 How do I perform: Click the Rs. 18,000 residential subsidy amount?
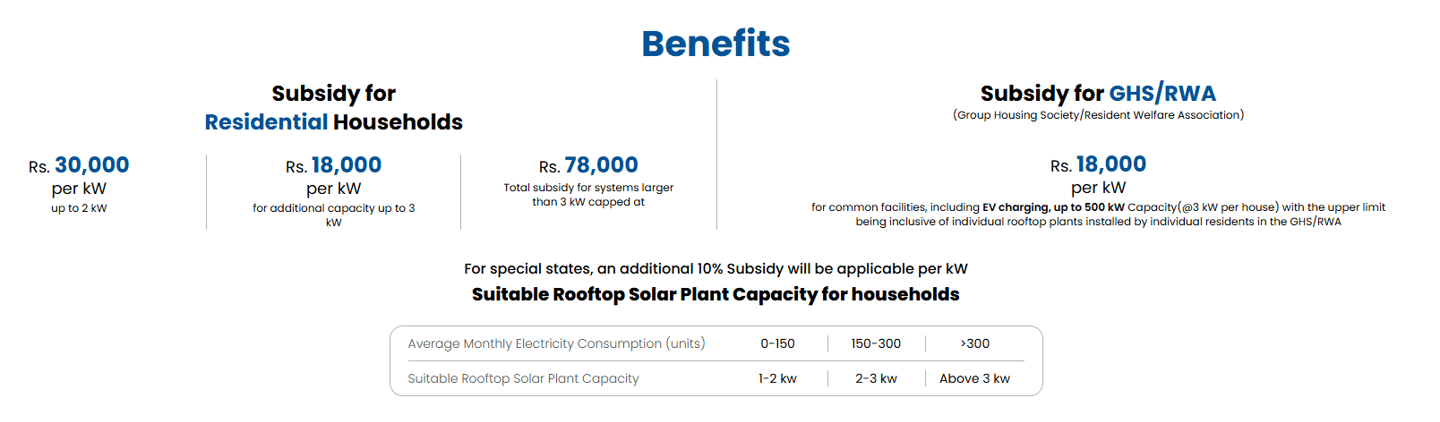click(333, 166)
